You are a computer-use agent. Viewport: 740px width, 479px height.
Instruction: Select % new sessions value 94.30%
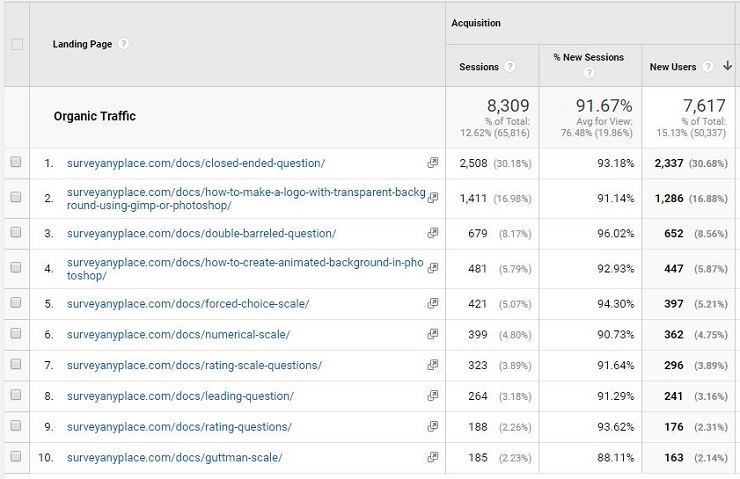(615, 304)
